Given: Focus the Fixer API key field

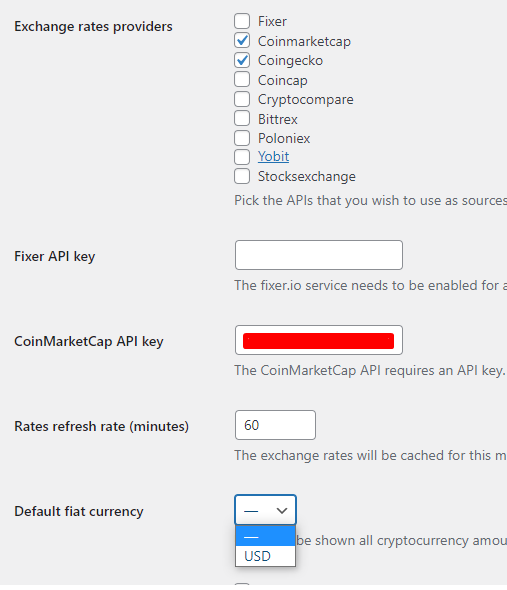Looking at the screenshot, I should coord(319,255).
